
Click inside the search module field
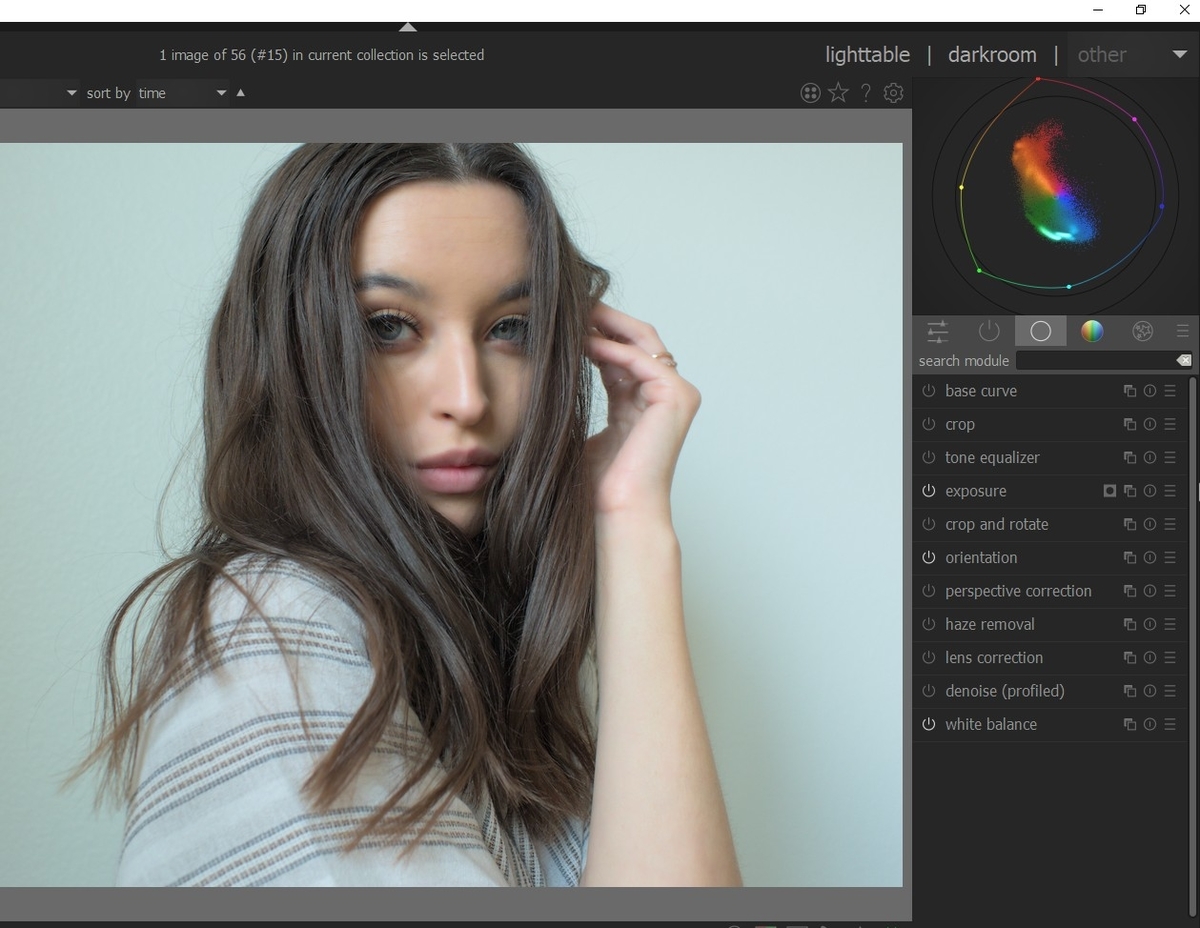click(x=1095, y=360)
